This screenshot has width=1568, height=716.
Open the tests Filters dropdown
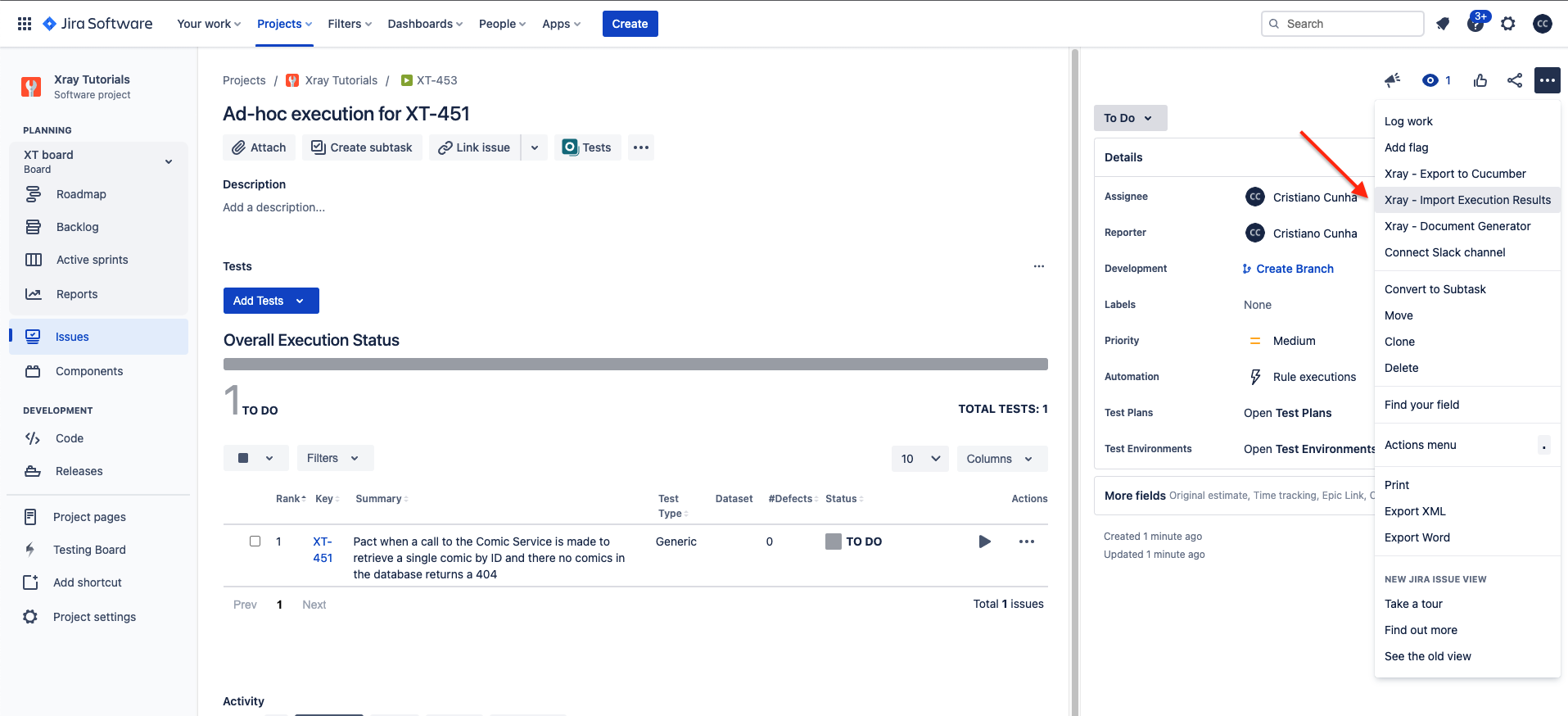click(336, 458)
